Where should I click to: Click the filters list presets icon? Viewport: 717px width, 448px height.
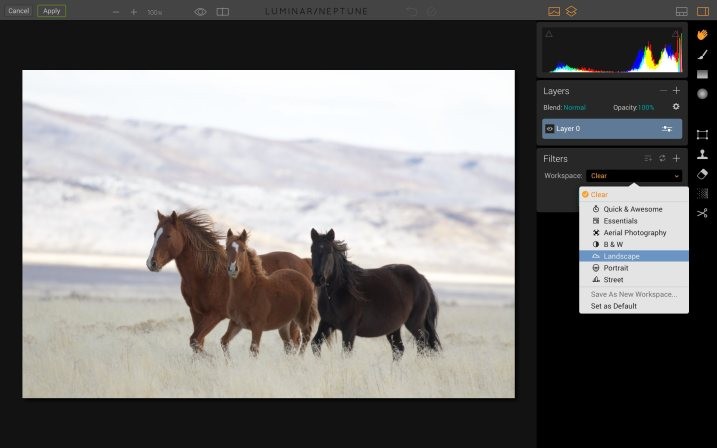(648, 159)
